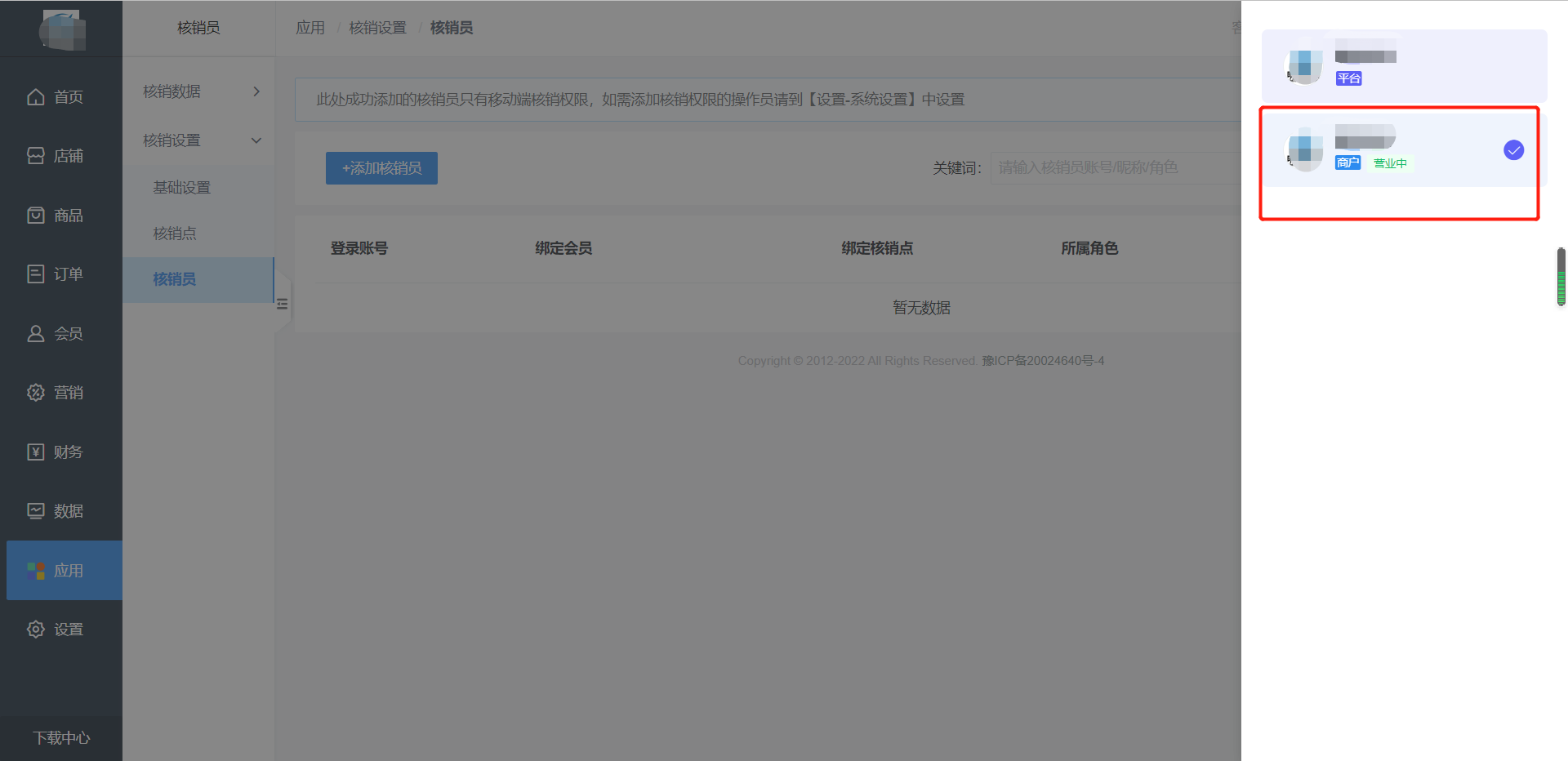Click the 商品 shopping bag icon
1568x761 pixels.
tap(36, 216)
